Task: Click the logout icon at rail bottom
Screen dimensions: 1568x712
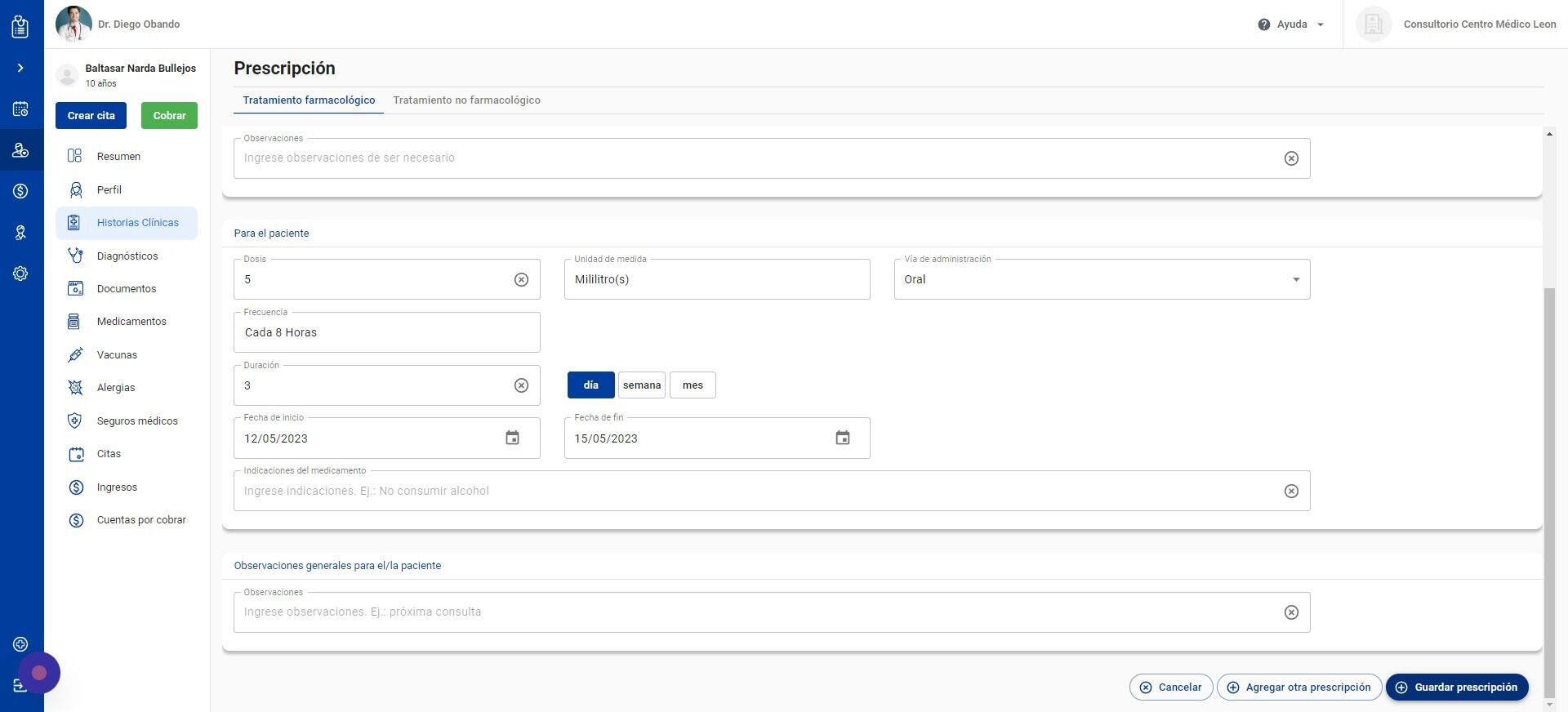Action: point(20,686)
